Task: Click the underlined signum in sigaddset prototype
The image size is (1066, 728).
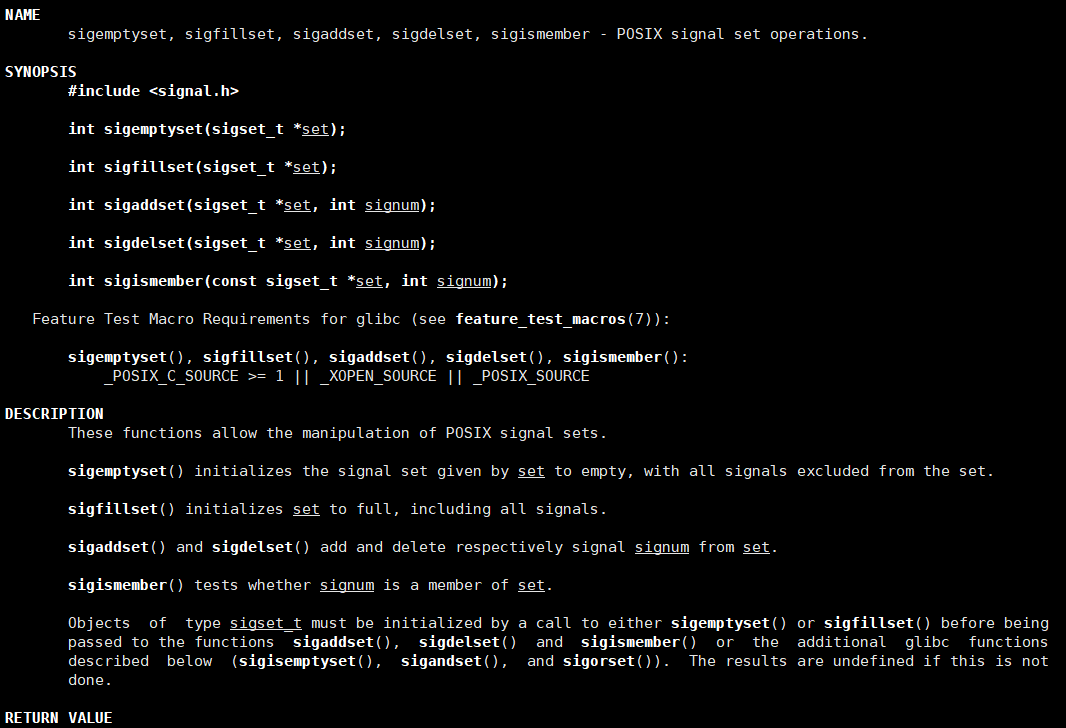Action: (392, 205)
